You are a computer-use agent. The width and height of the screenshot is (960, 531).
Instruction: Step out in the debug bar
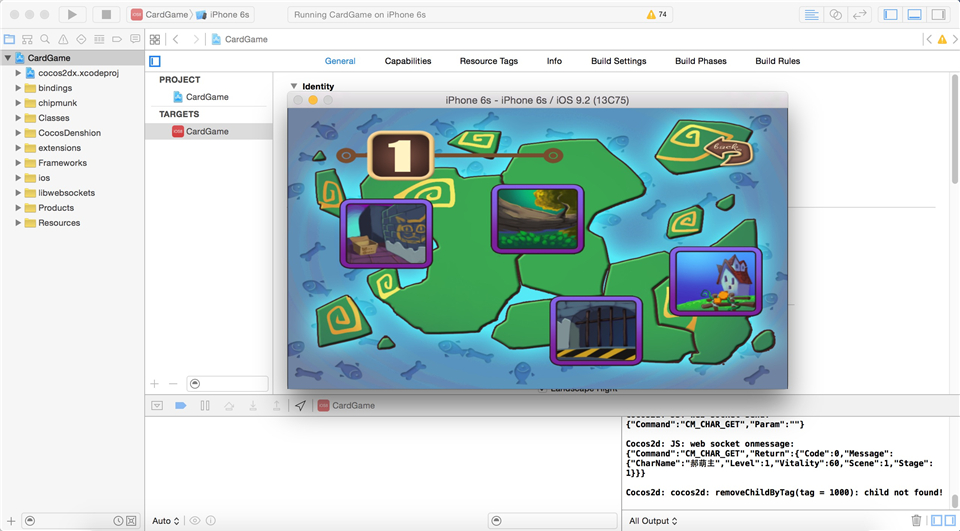(277, 405)
